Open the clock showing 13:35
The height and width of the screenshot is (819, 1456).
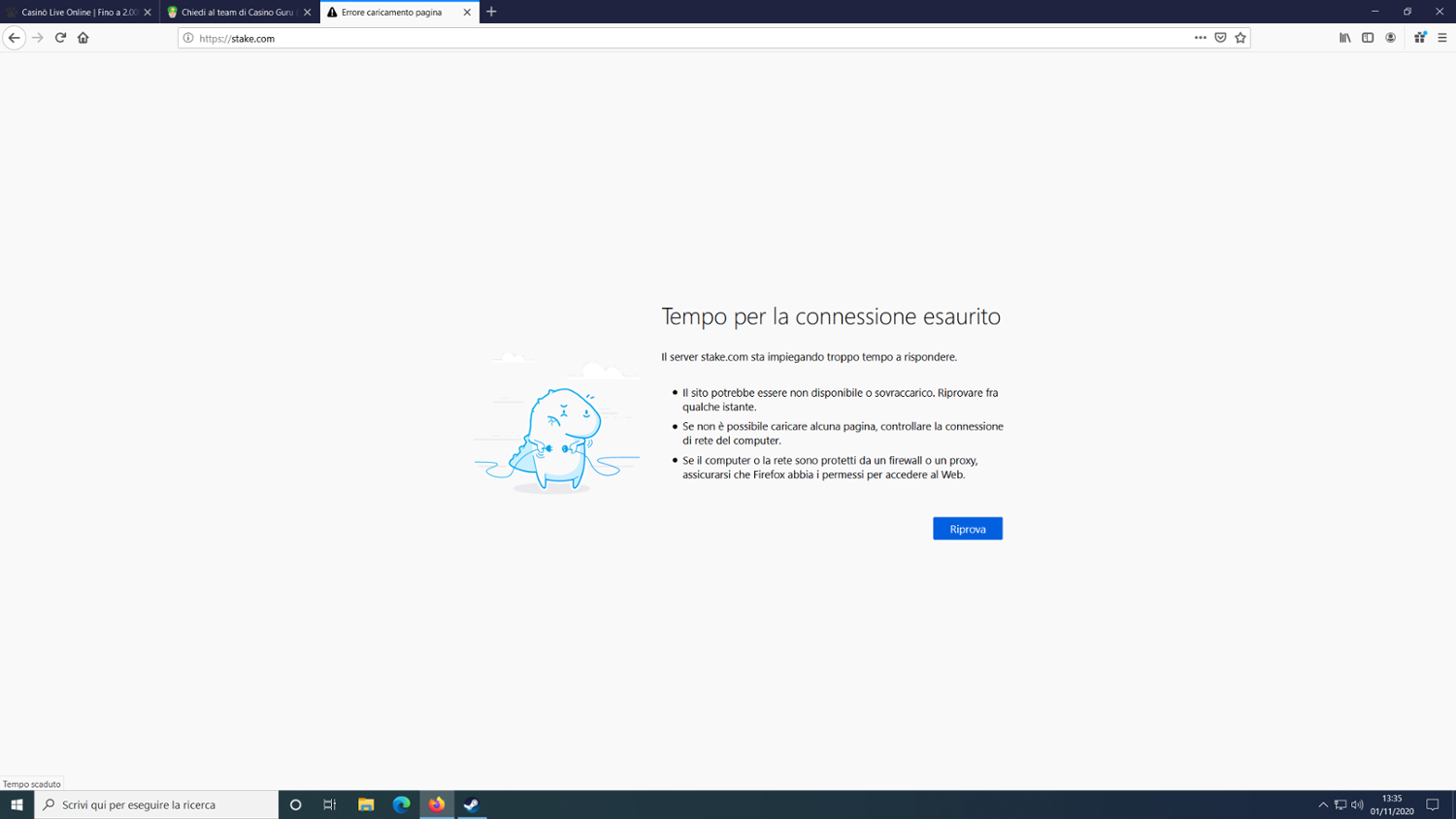click(x=1392, y=804)
